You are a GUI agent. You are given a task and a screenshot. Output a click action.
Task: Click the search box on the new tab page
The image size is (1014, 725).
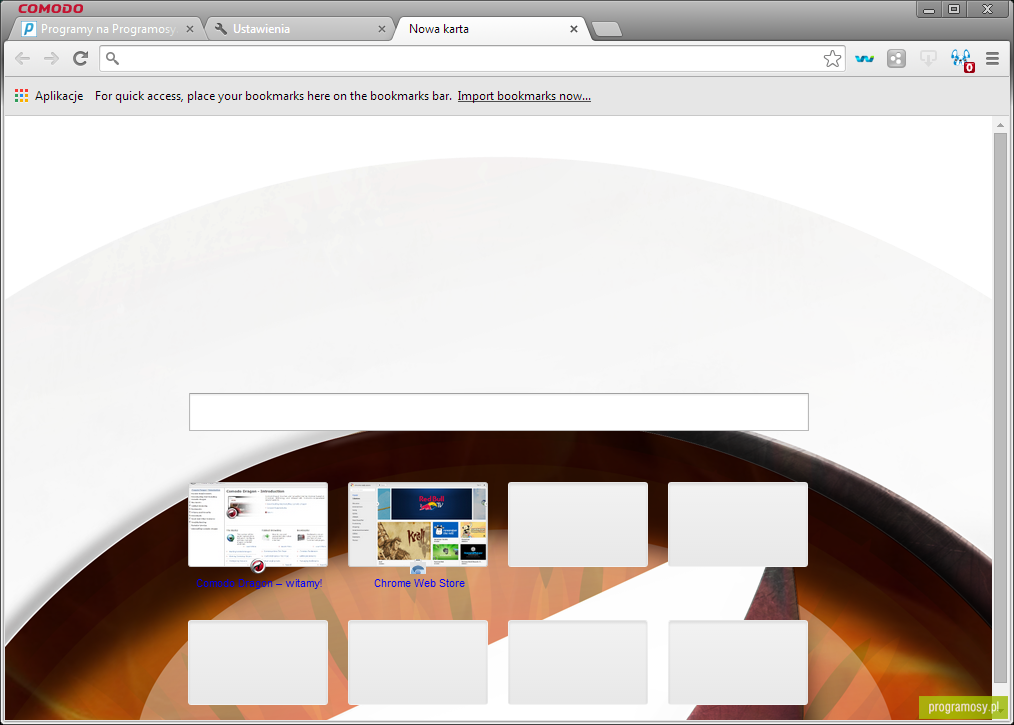(x=499, y=412)
